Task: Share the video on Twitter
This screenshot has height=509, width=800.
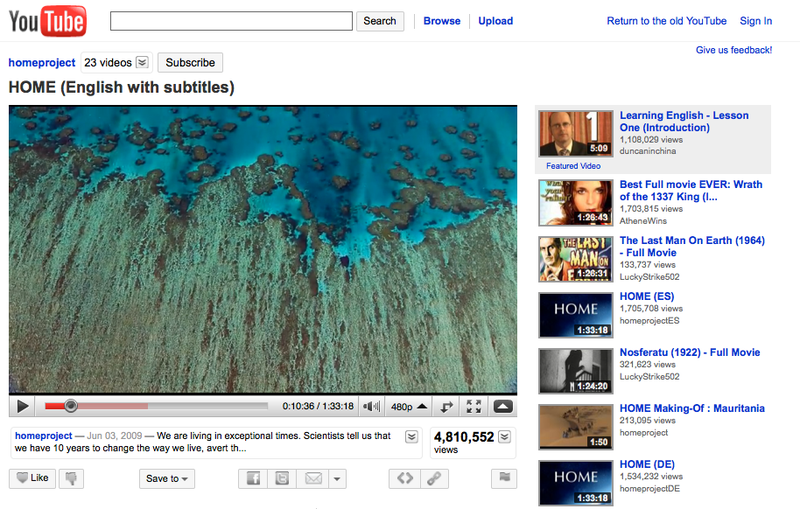Action: click(x=282, y=478)
